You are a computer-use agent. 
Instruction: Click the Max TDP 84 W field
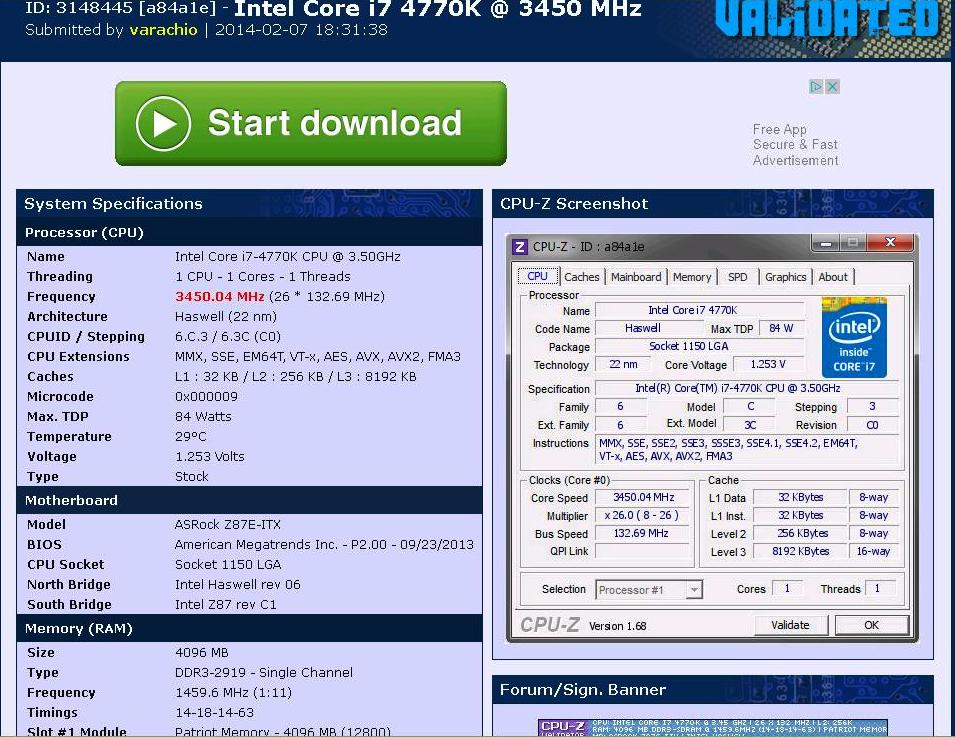(781, 328)
